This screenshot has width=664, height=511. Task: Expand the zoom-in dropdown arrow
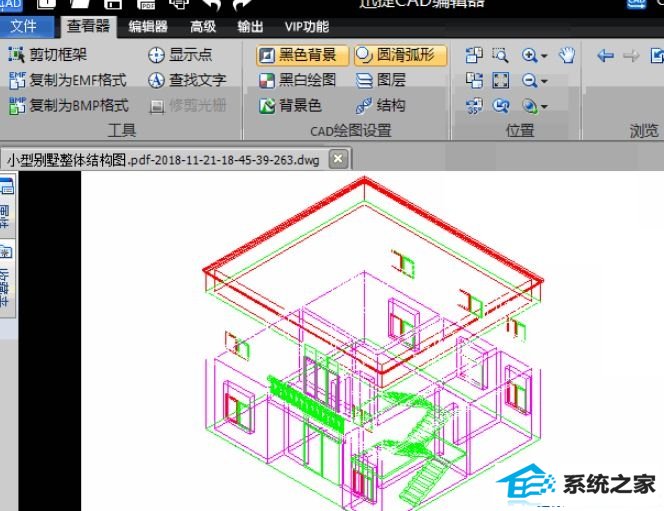coord(544,57)
